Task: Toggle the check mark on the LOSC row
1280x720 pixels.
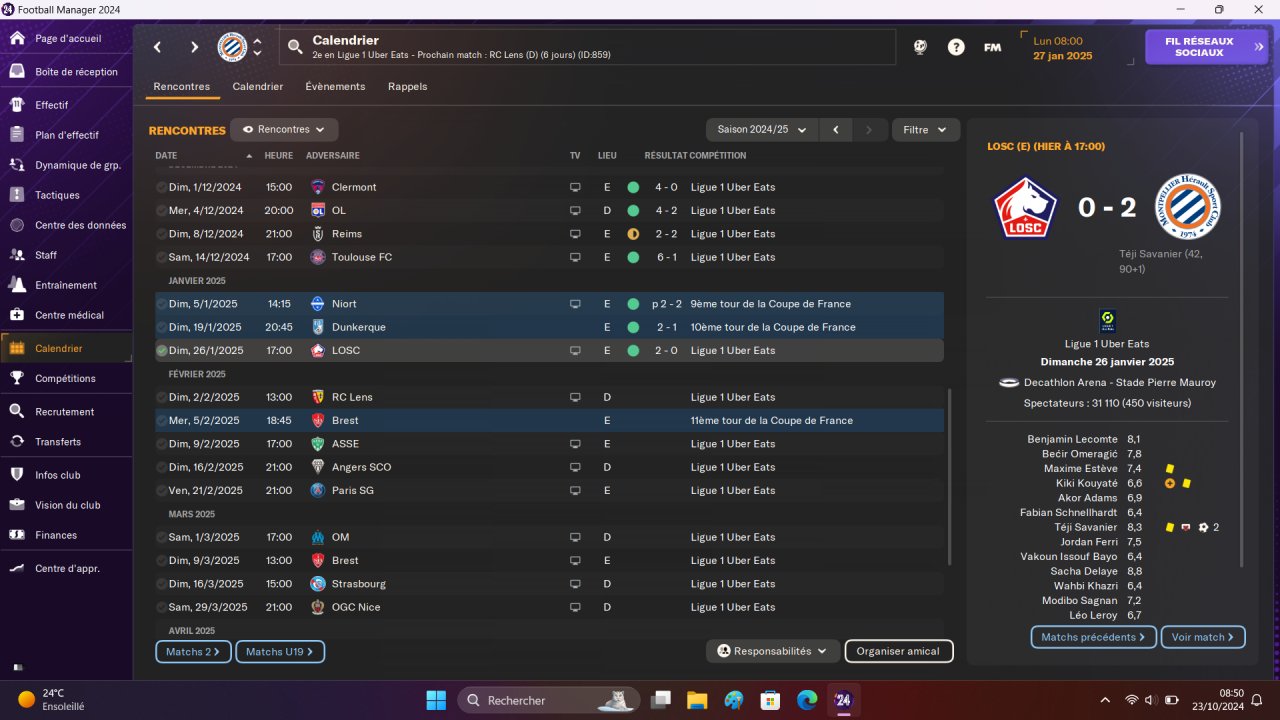Action: (162, 351)
